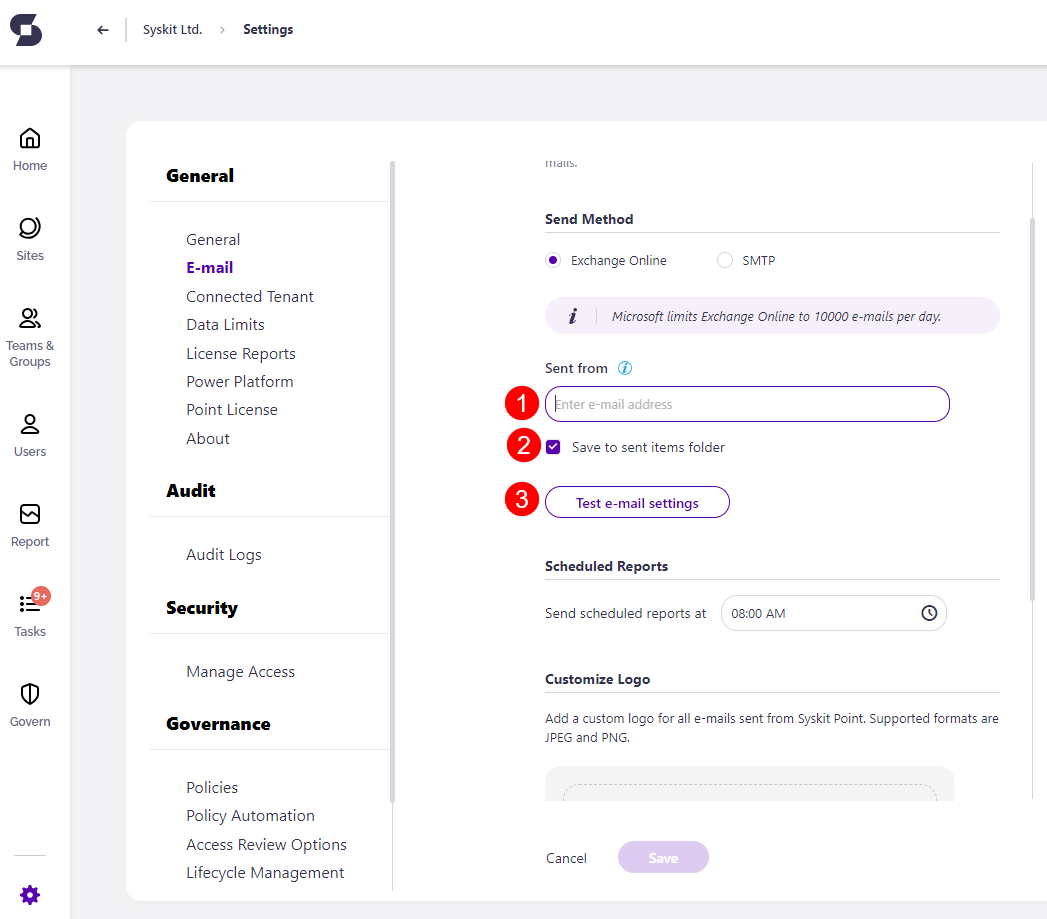Click the settings gear at bottom of sidebar
1047x919 pixels.
tap(30, 895)
